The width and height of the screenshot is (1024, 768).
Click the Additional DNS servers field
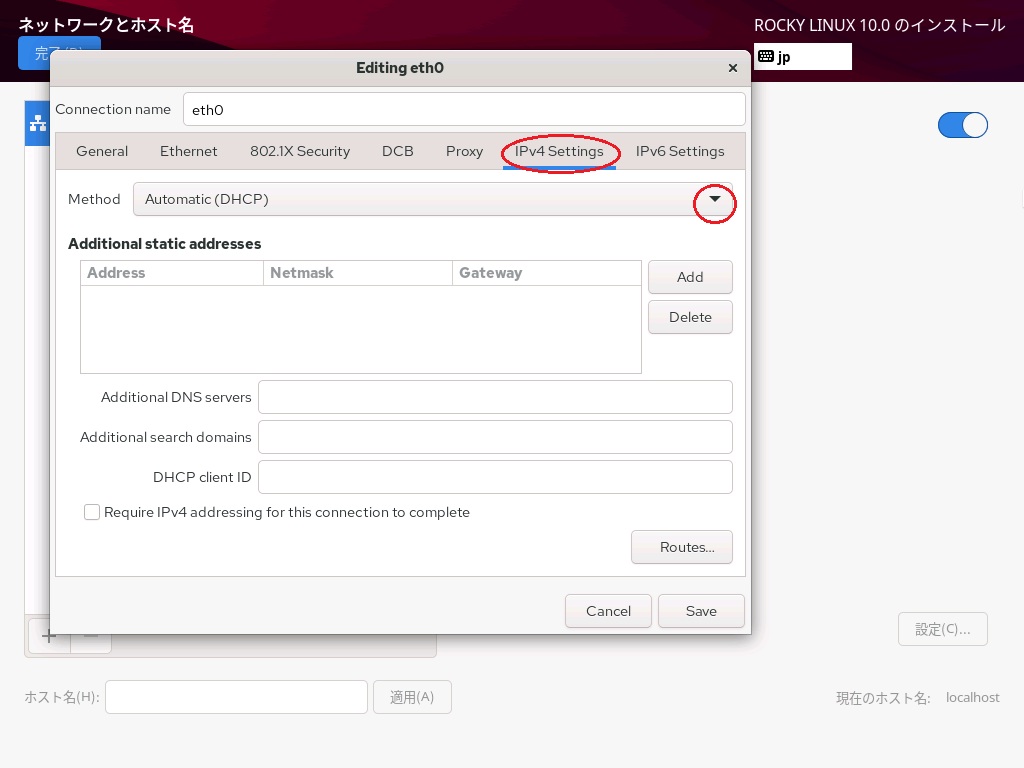495,397
